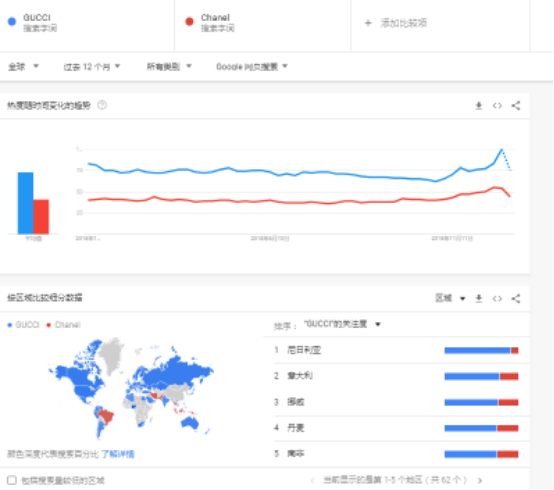Click the plus icon to add comparison
Image resolution: width=554 pixels, height=490 pixels.
tap(368, 23)
